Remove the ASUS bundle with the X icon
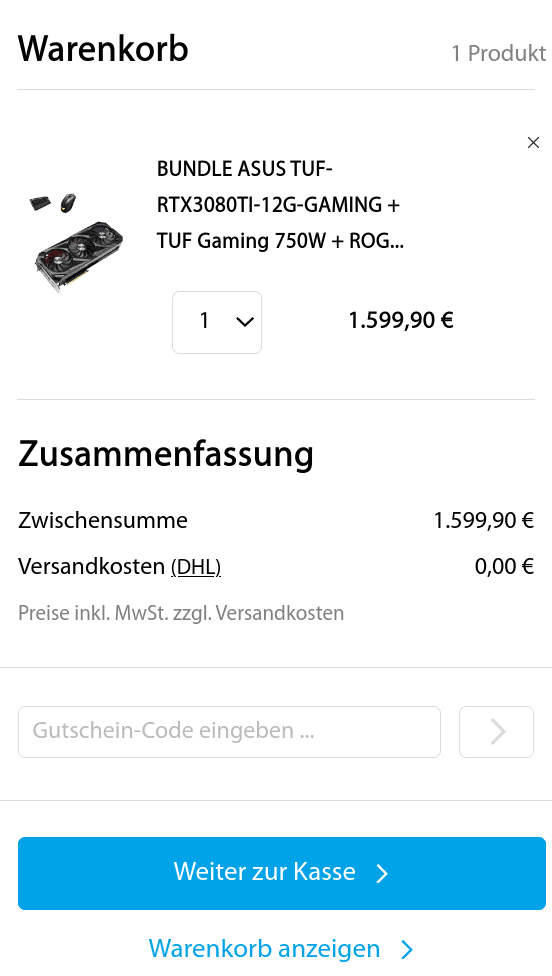552x976 pixels. 533,143
